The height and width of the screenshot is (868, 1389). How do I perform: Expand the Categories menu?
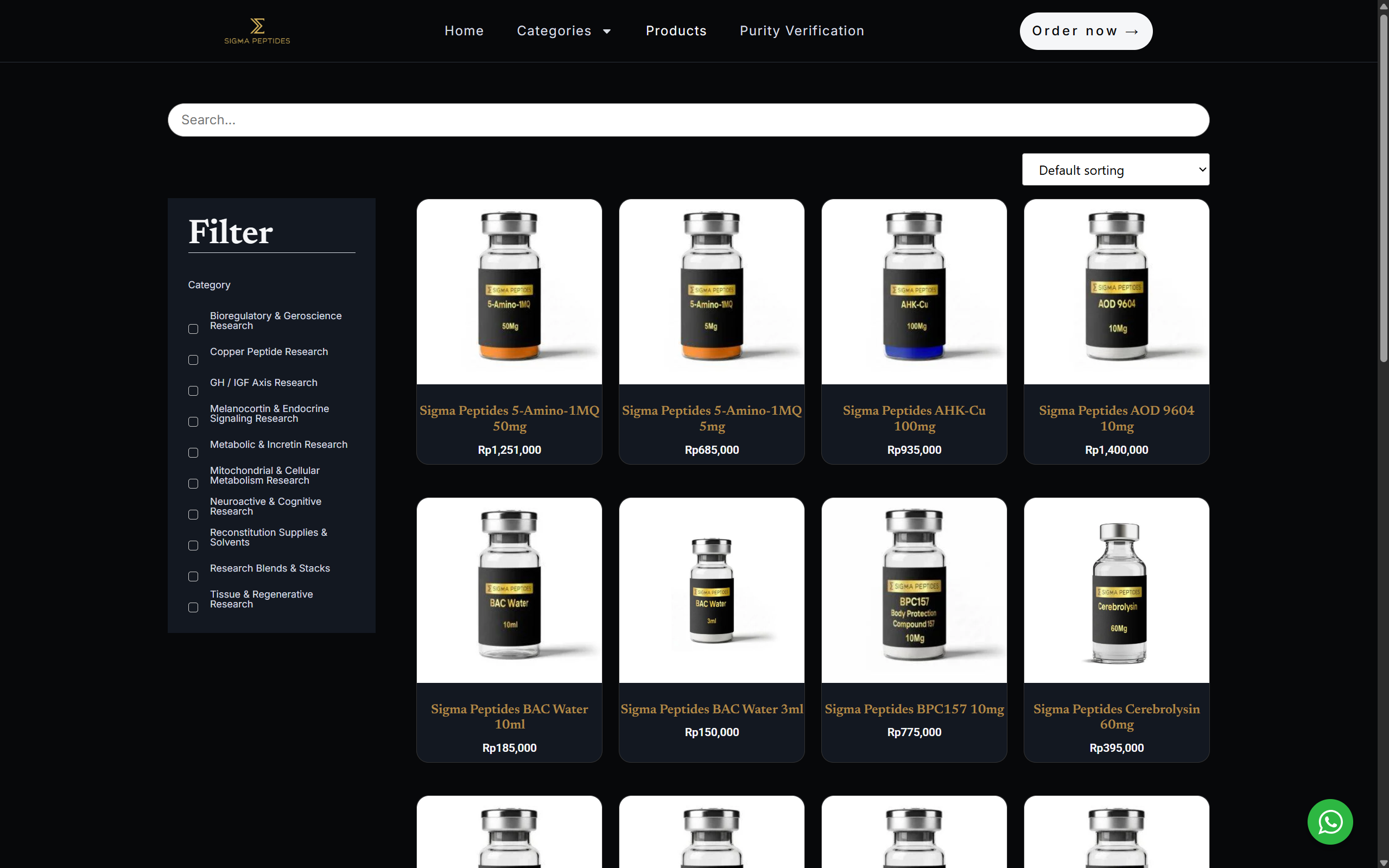coord(563,31)
